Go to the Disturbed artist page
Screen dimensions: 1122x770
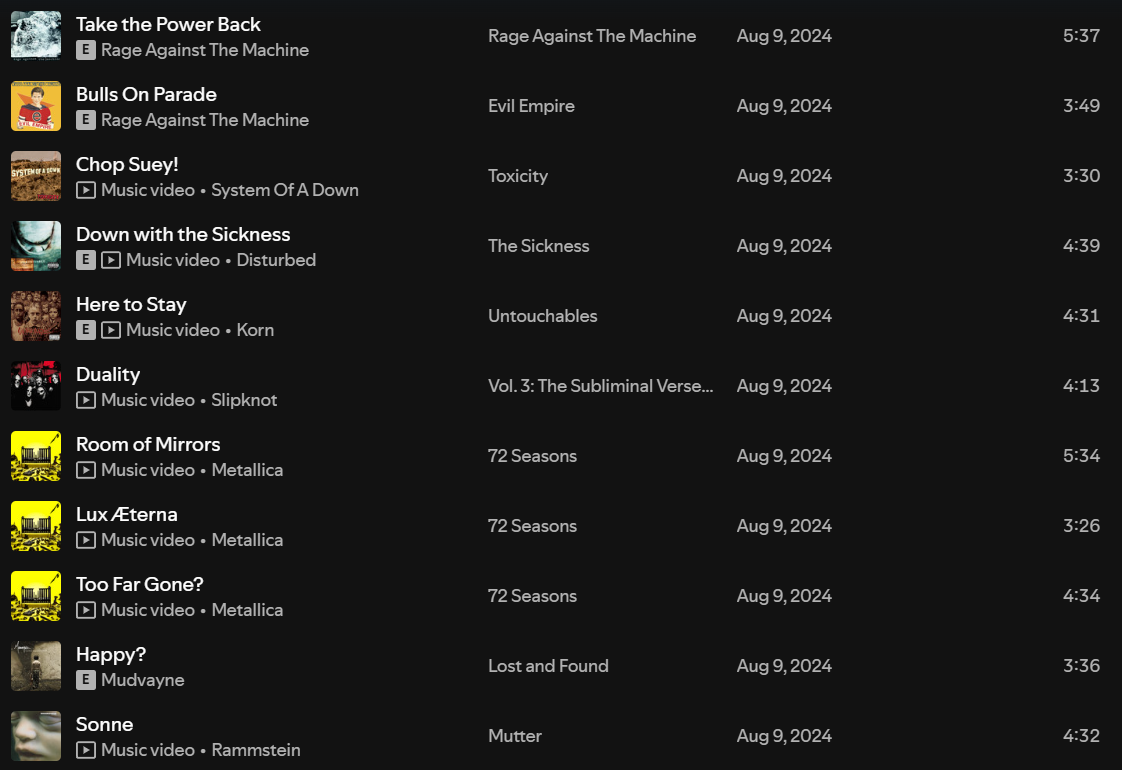pyautogui.click(x=276, y=260)
